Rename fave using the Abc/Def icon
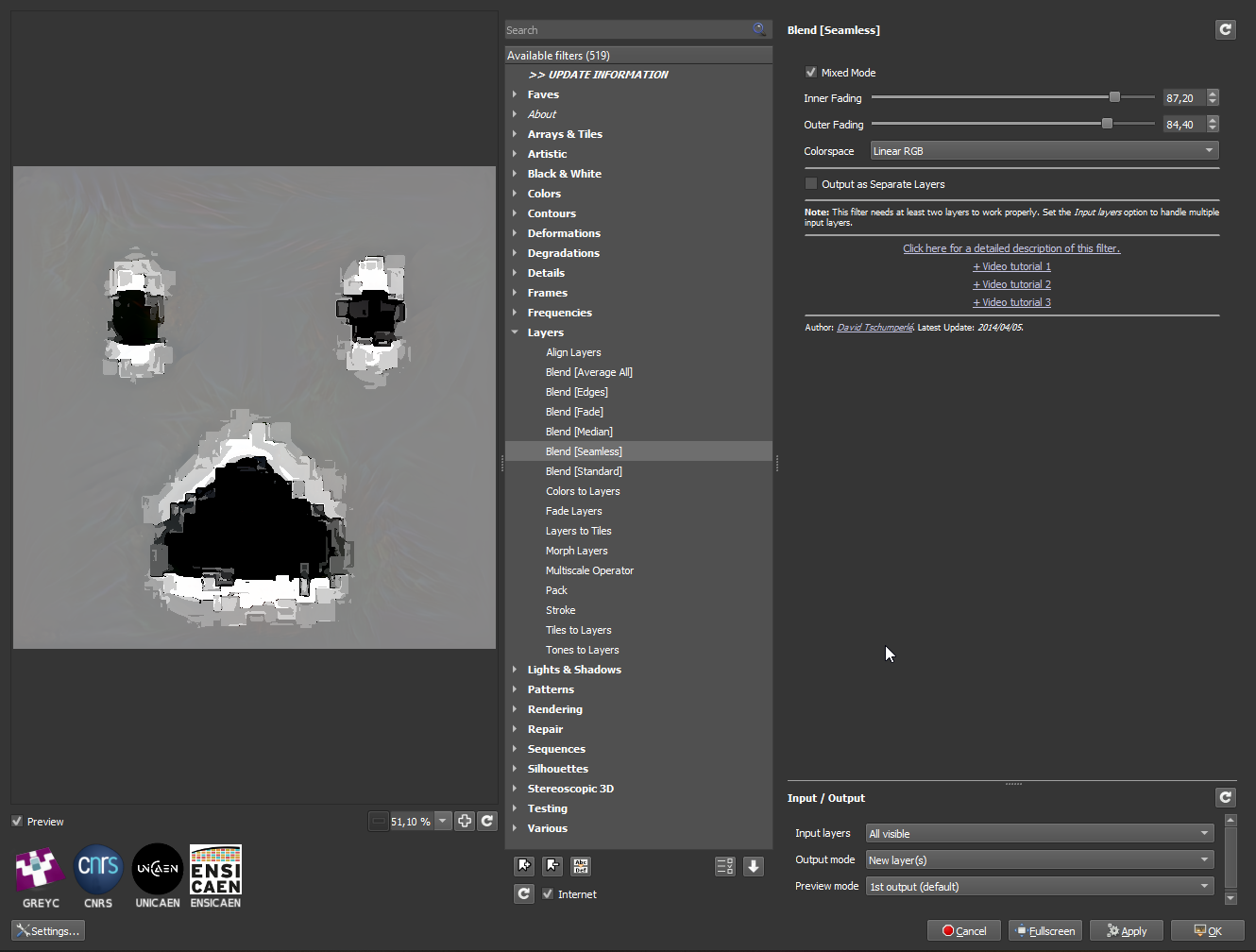1256x952 pixels. 581,865
